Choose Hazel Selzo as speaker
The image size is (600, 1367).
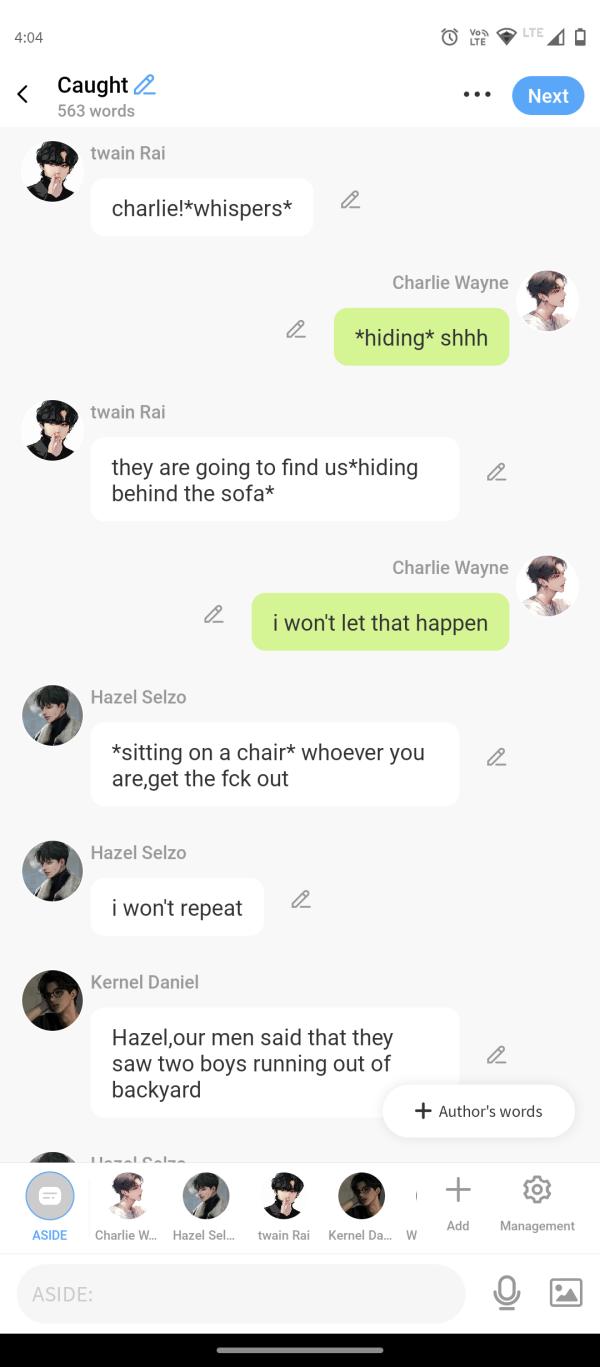tap(205, 1206)
